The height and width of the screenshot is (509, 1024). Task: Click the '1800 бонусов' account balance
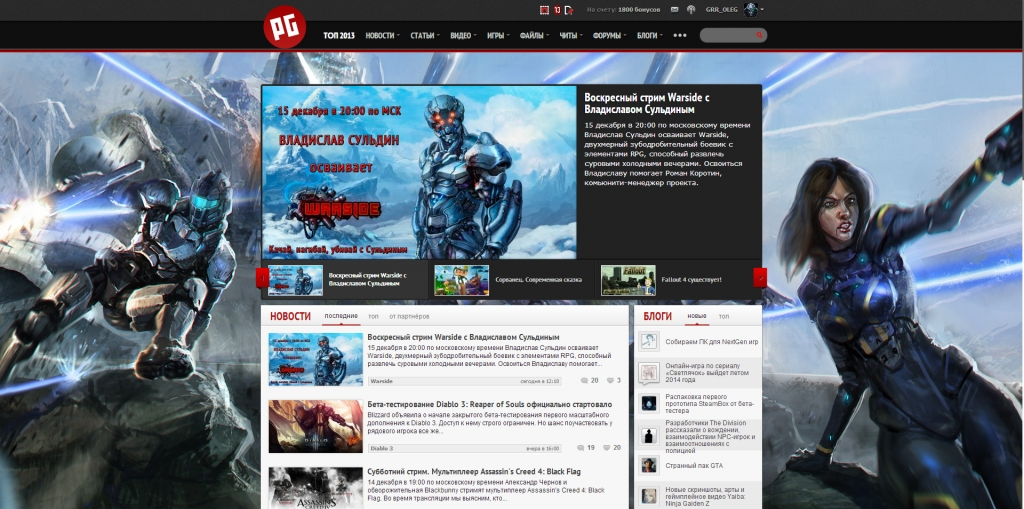(x=639, y=10)
